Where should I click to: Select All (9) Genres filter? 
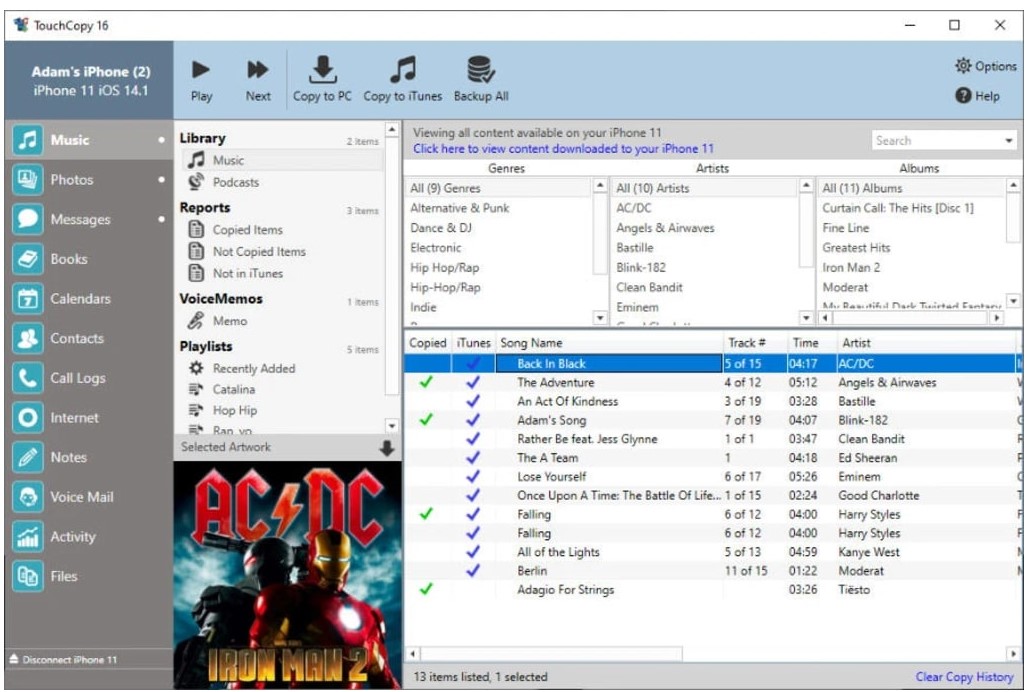click(499, 188)
